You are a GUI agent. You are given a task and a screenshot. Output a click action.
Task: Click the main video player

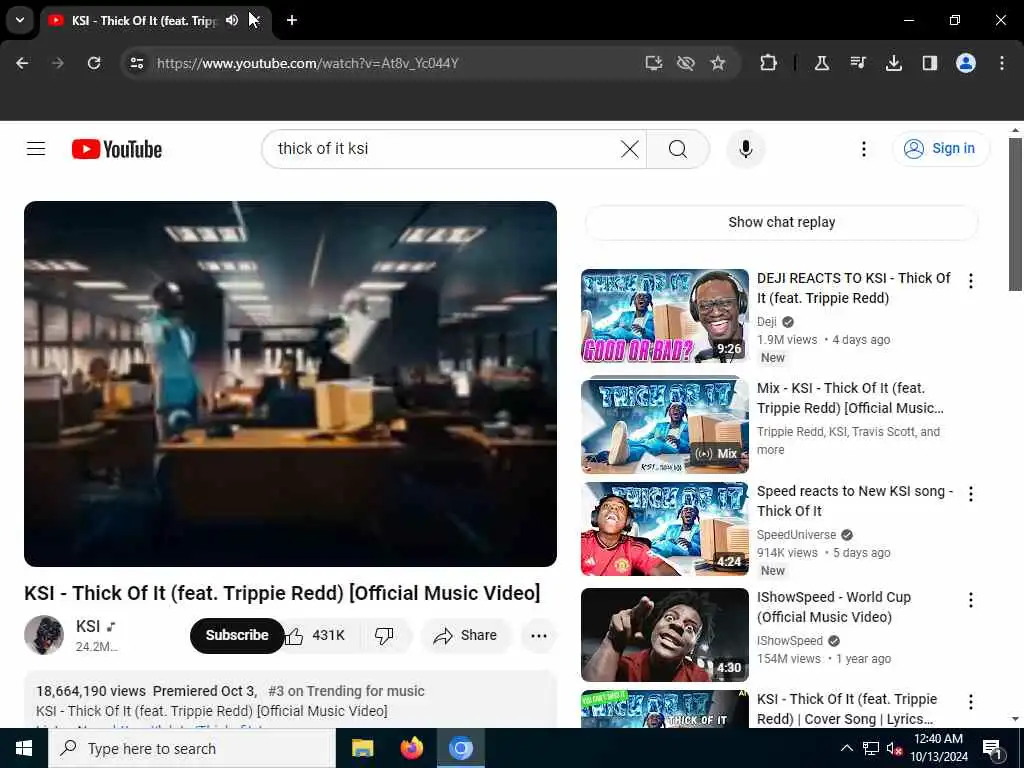291,384
